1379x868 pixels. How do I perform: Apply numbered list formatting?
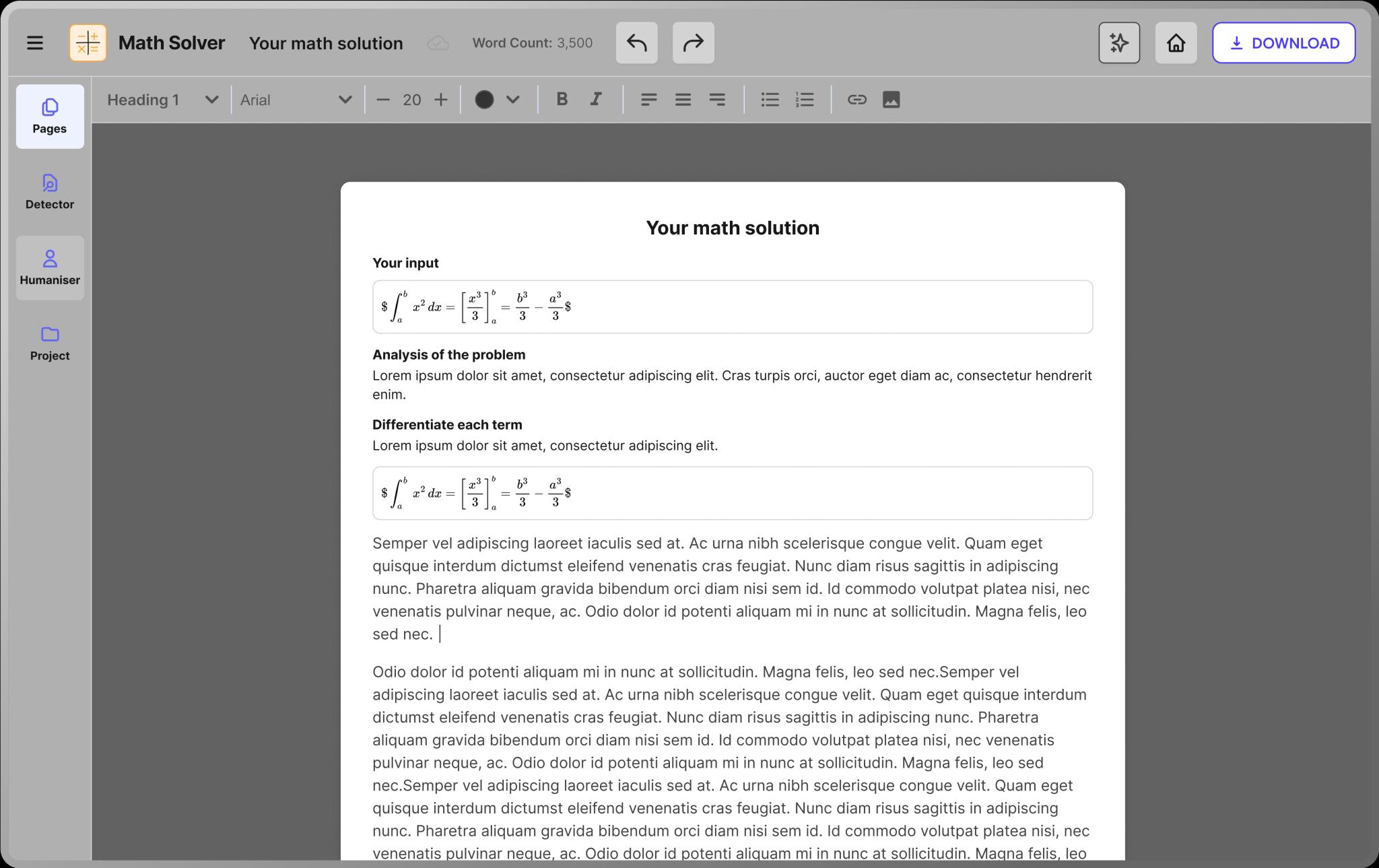point(805,100)
